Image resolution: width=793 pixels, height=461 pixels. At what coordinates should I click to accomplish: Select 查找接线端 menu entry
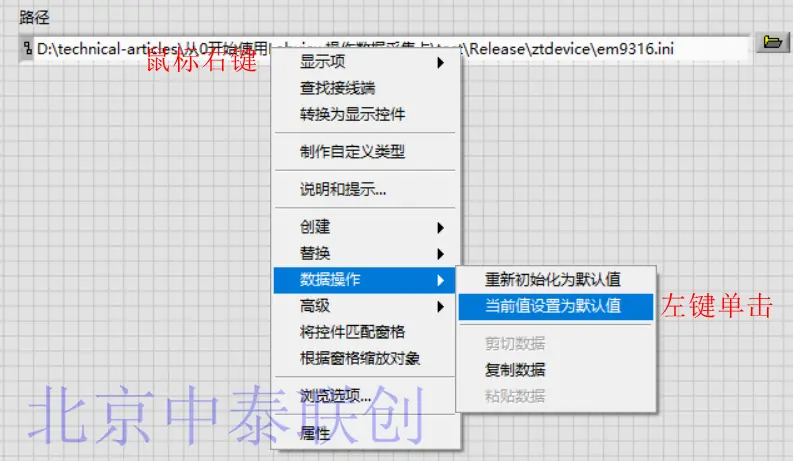click(365, 88)
